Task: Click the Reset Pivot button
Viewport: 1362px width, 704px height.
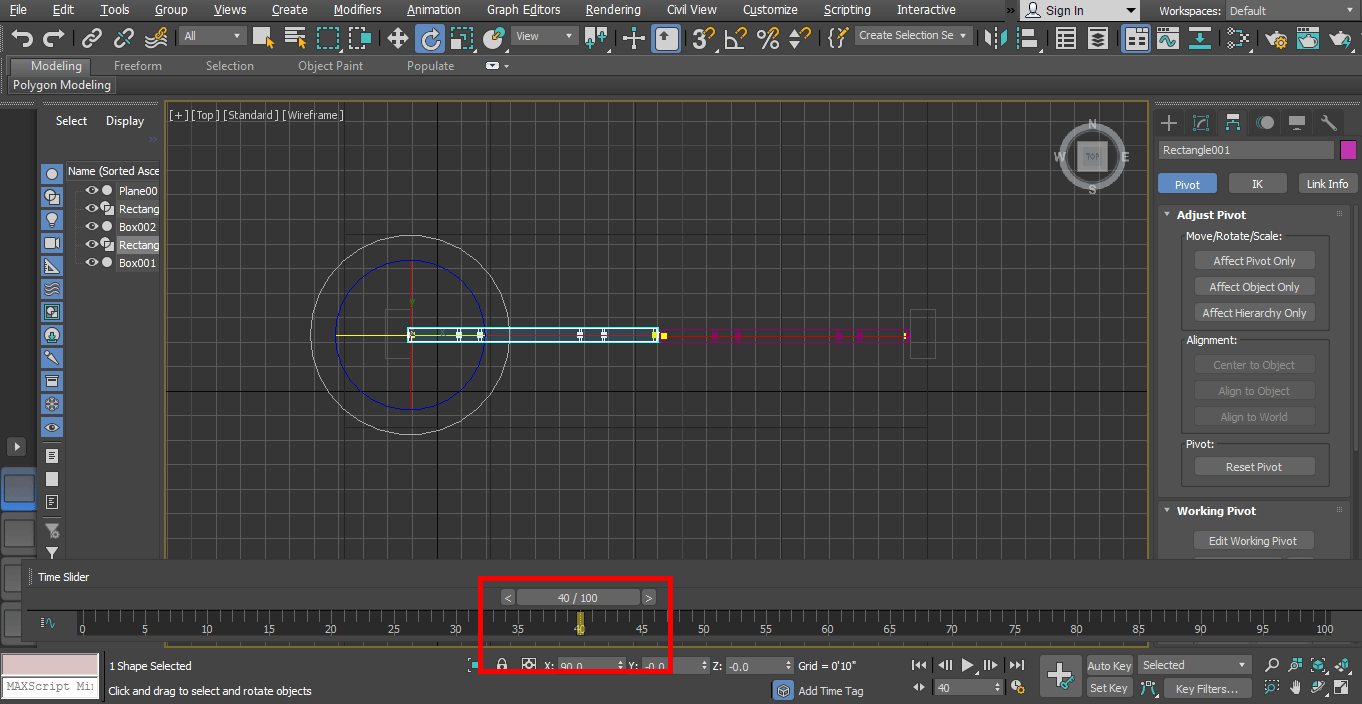Action: [x=1255, y=464]
